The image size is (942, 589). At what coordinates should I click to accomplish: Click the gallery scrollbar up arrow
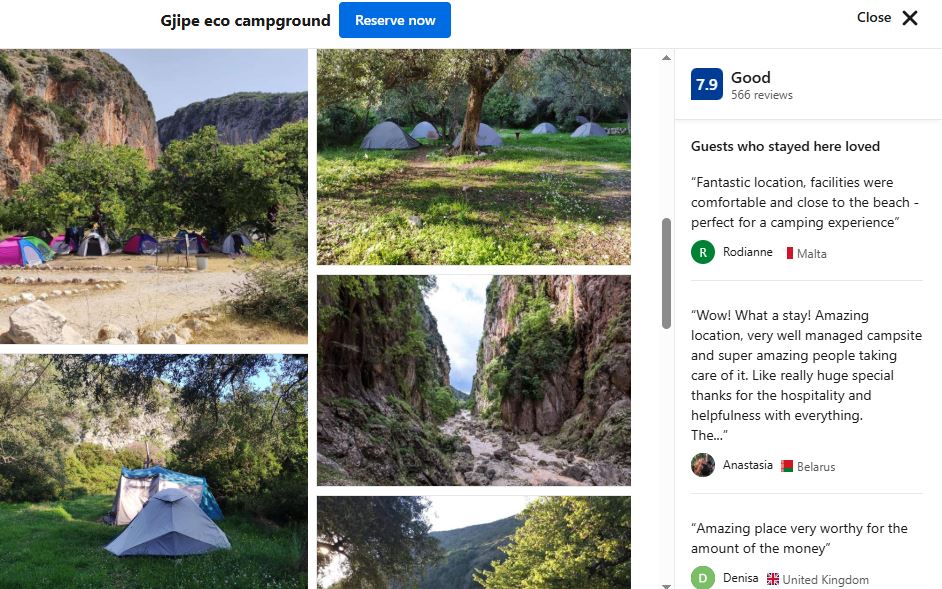(666, 58)
